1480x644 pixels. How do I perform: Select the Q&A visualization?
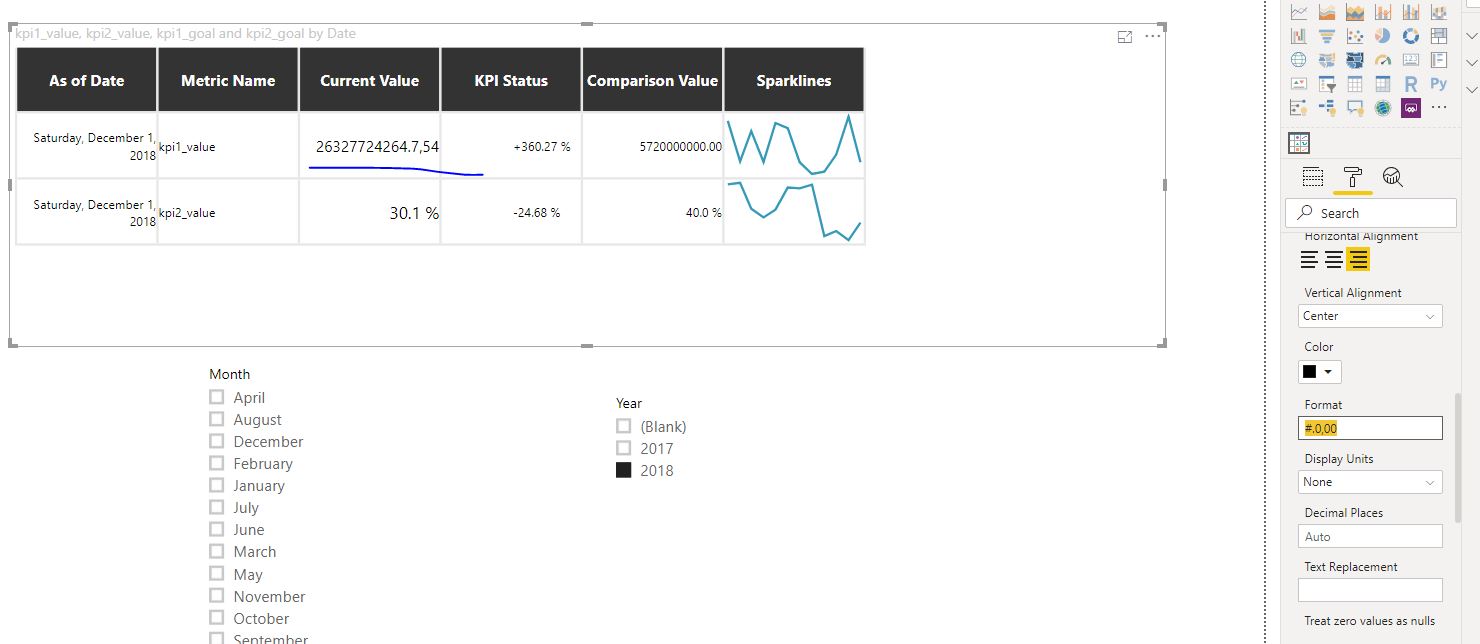1355,107
